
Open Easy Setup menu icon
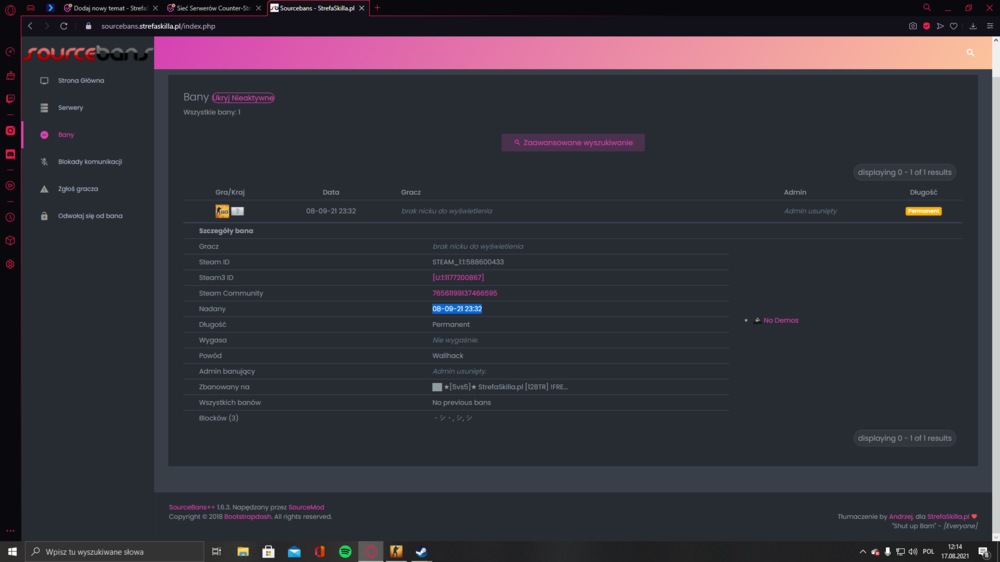pos(990,26)
